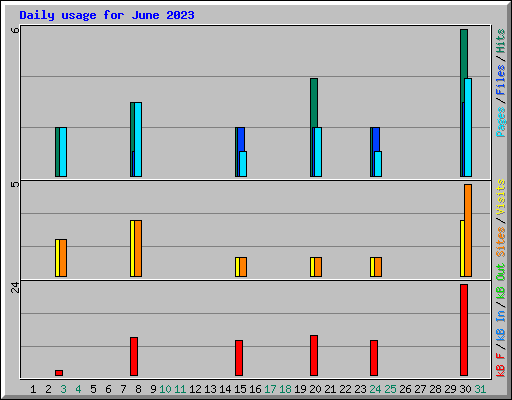Click the day 30 orange Sites bar
Image resolution: width=512 pixels, height=400 pixels.
point(468,230)
